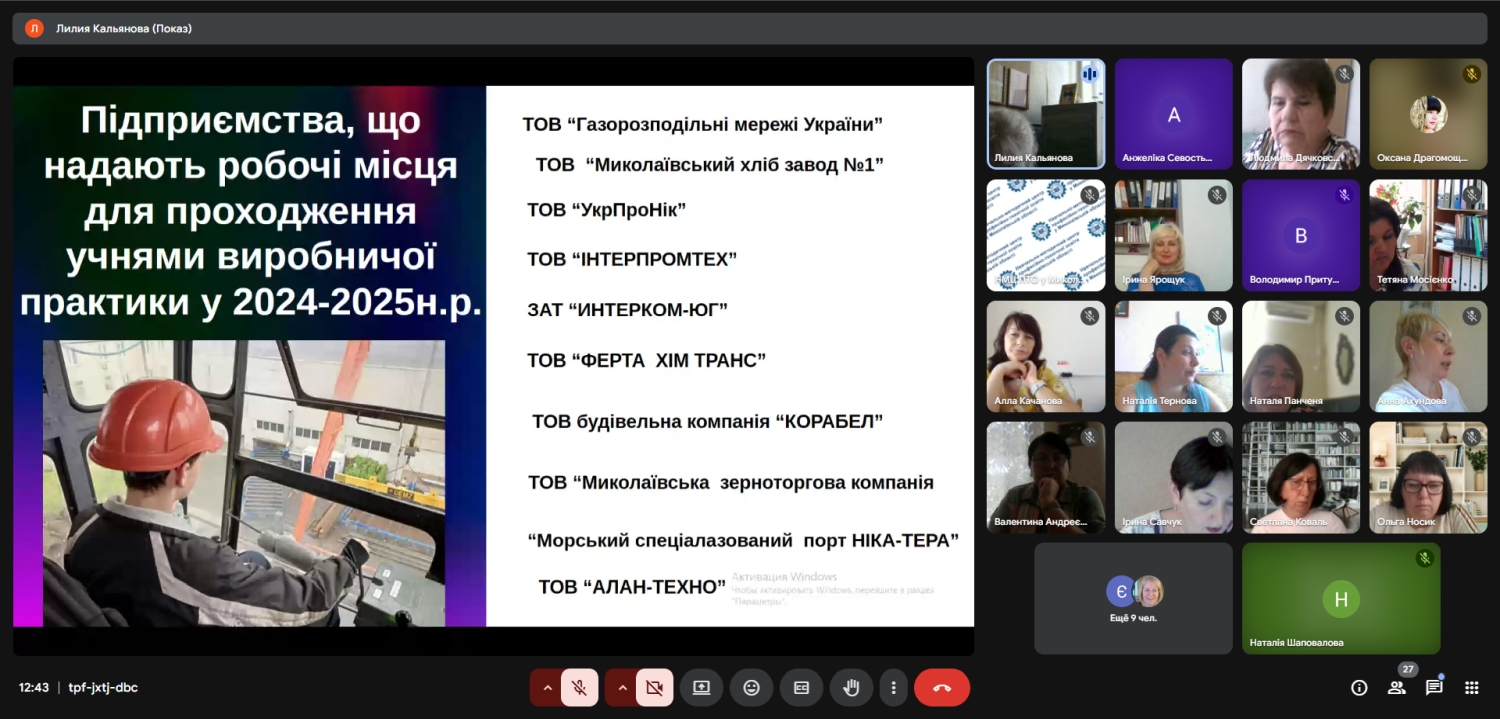Turn on the camera
This screenshot has width=1500, height=719.
654,688
